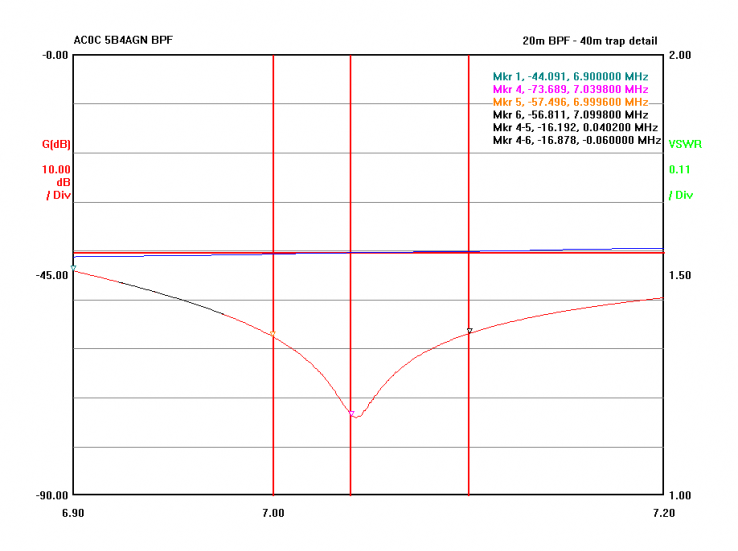Click the 20m BPF - 40m trap detail title
The image size is (738, 551).
(590, 41)
